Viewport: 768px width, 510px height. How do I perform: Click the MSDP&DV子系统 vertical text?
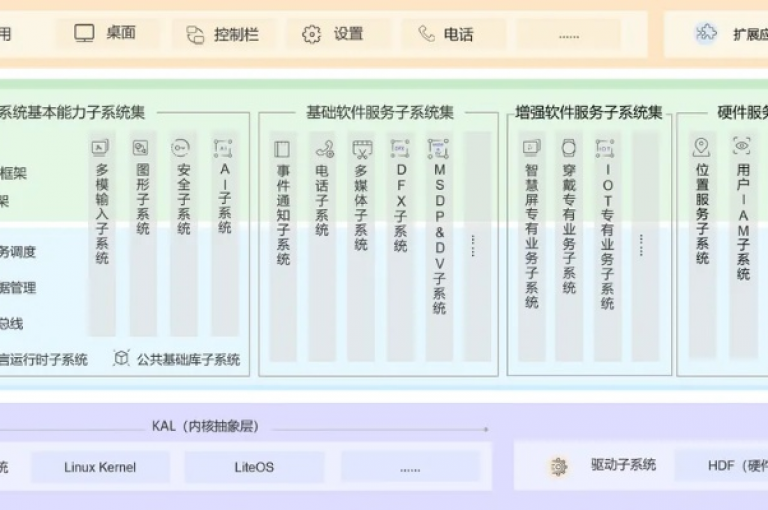tap(439, 239)
